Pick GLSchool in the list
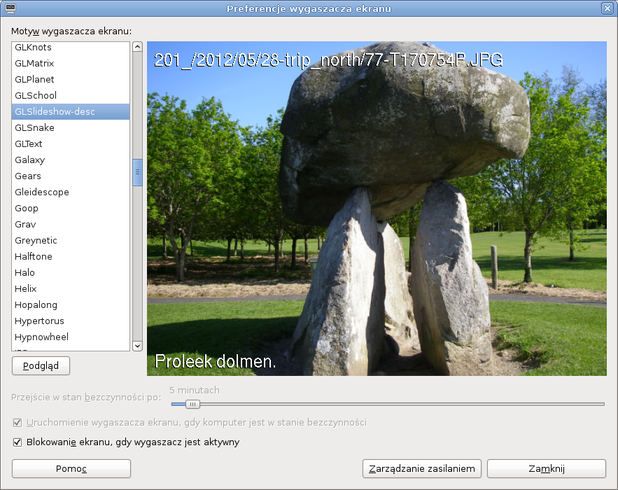This screenshot has width=618, height=490. pyautogui.click(x=71, y=96)
